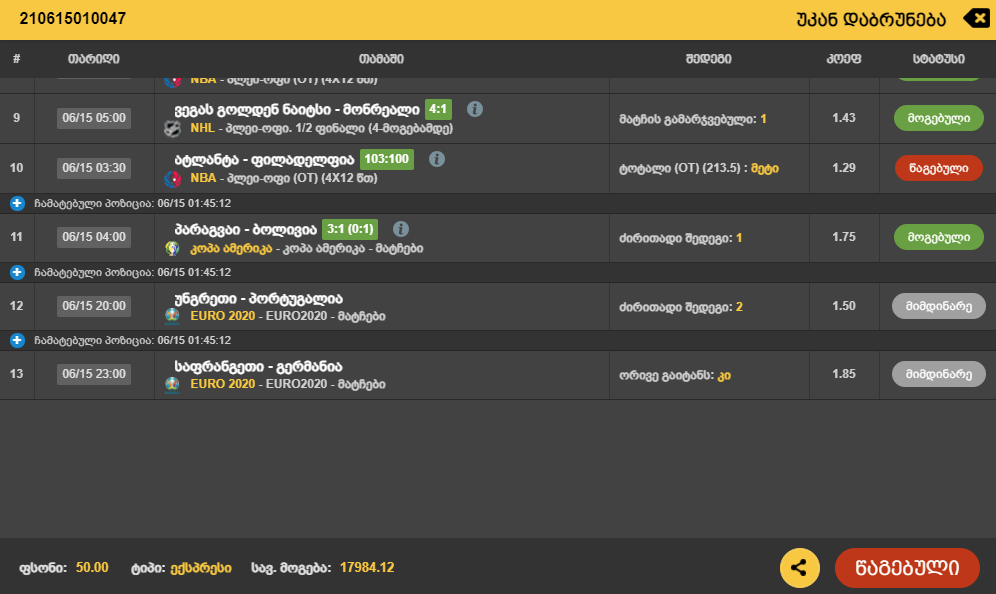The height and width of the screenshot is (594, 996).
Task: Click შედეგი column header
Action: [x=708, y=58]
